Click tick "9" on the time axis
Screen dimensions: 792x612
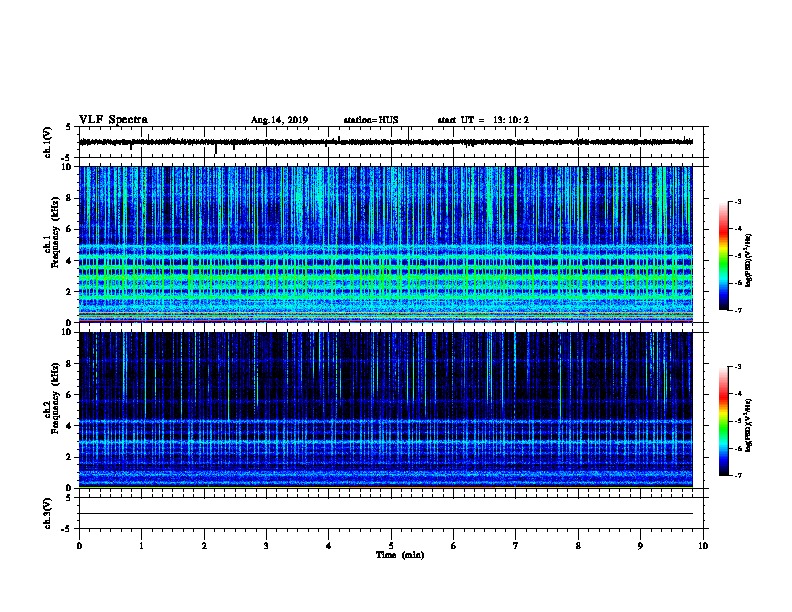point(640,546)
